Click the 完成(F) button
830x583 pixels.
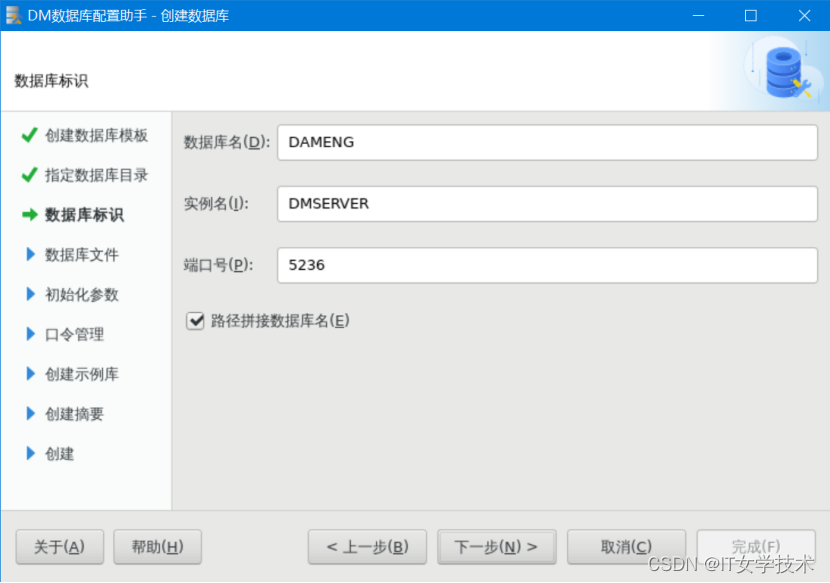[756, 546]
